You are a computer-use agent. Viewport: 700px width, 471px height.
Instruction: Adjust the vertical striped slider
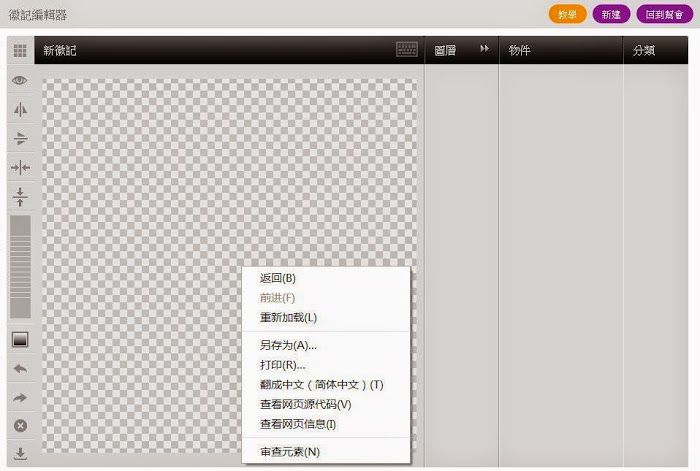click(x=21, y=267)
